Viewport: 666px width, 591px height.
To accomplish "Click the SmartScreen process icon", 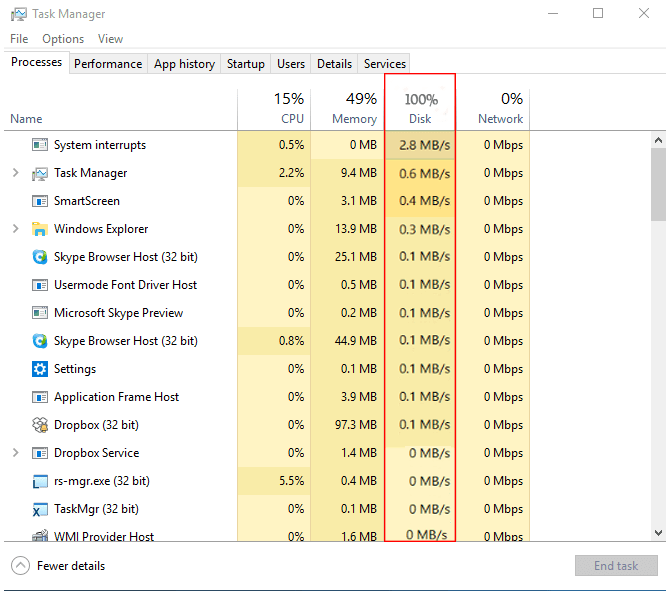I will [40, 201].
